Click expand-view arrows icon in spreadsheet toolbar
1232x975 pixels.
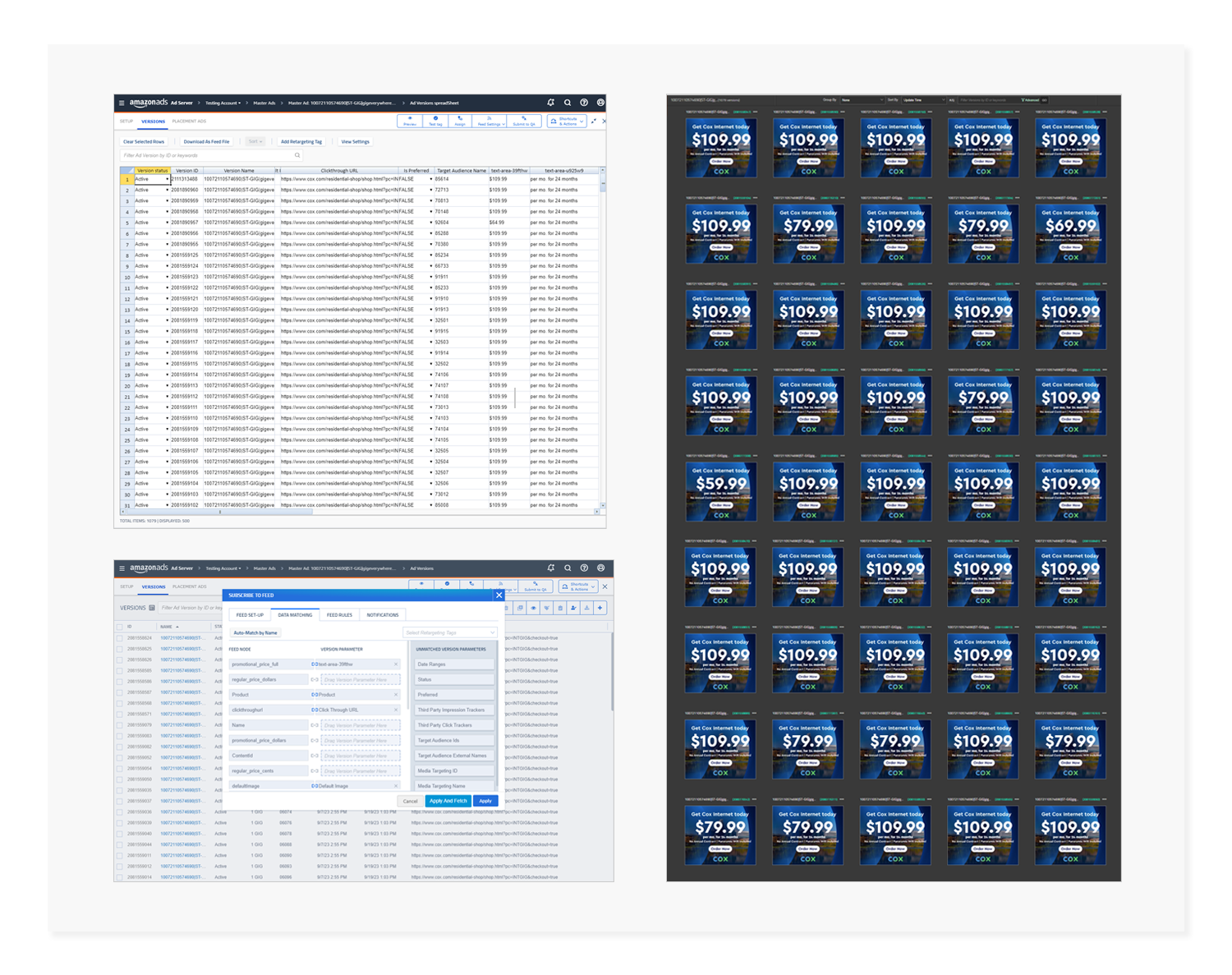coord(594,121)
